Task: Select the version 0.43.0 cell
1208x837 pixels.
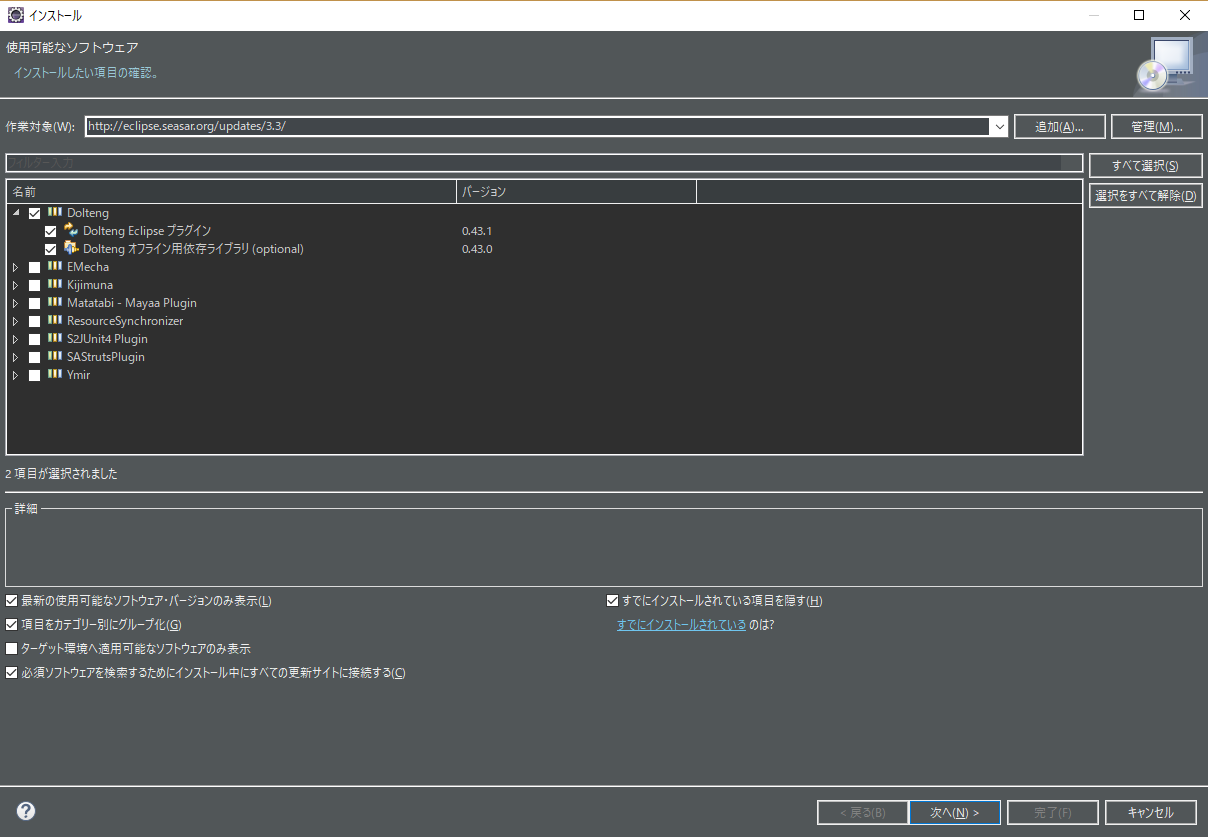Action: 477,249
